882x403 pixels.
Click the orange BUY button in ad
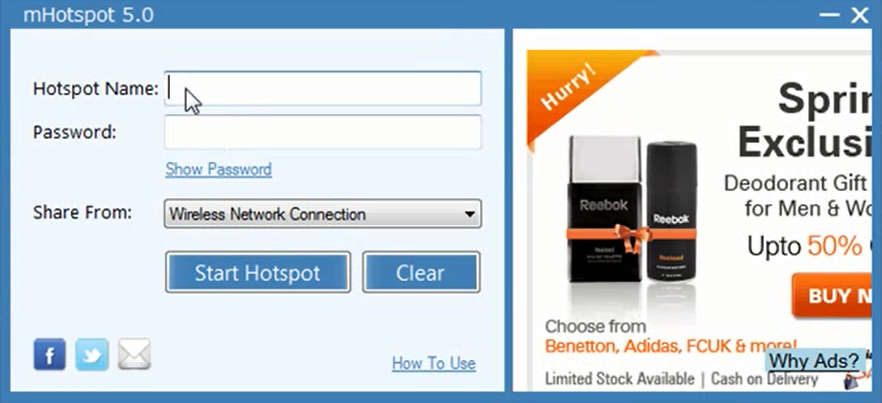[836, 295]
